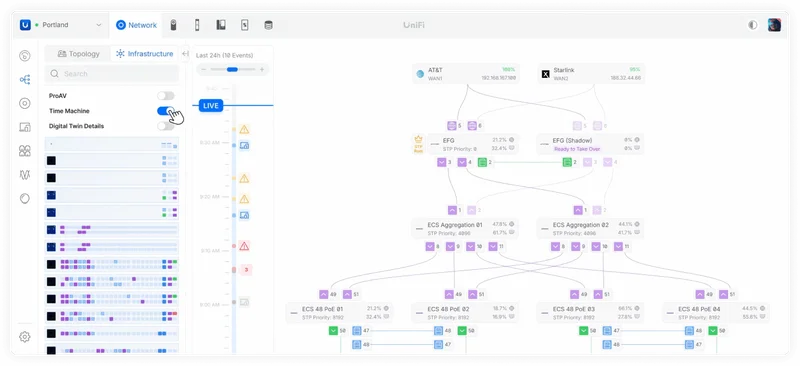Collapse the ECS Aggregation 02 node
Screen dimensions: 800x366
[x=544, y=229]
